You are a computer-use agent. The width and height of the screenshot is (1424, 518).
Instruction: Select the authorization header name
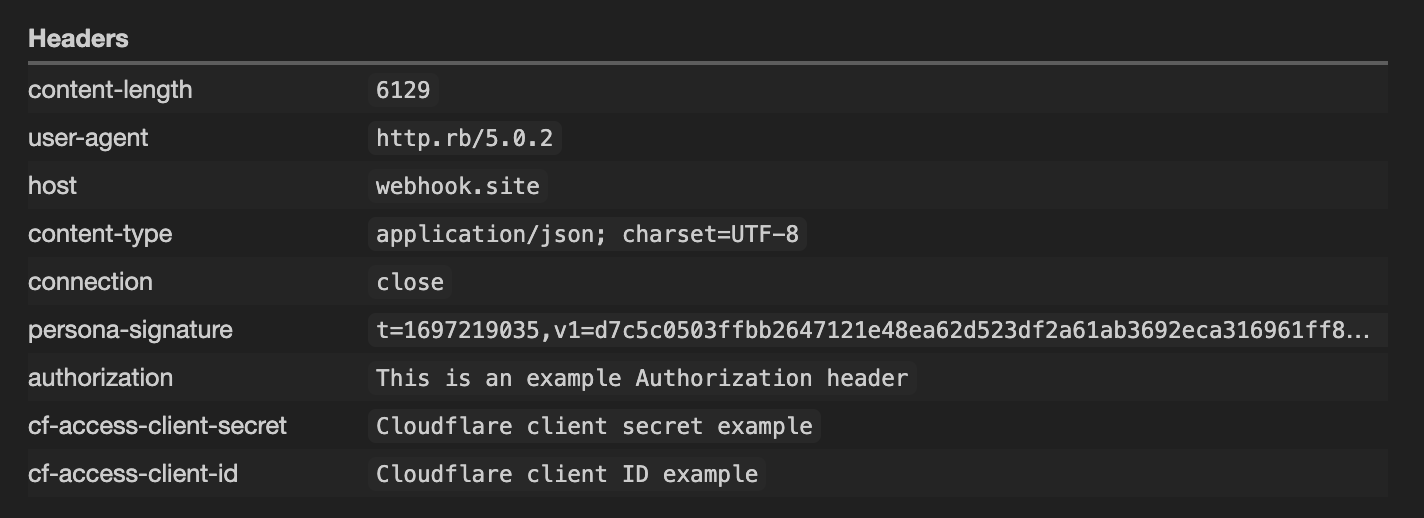click(100, 378)
